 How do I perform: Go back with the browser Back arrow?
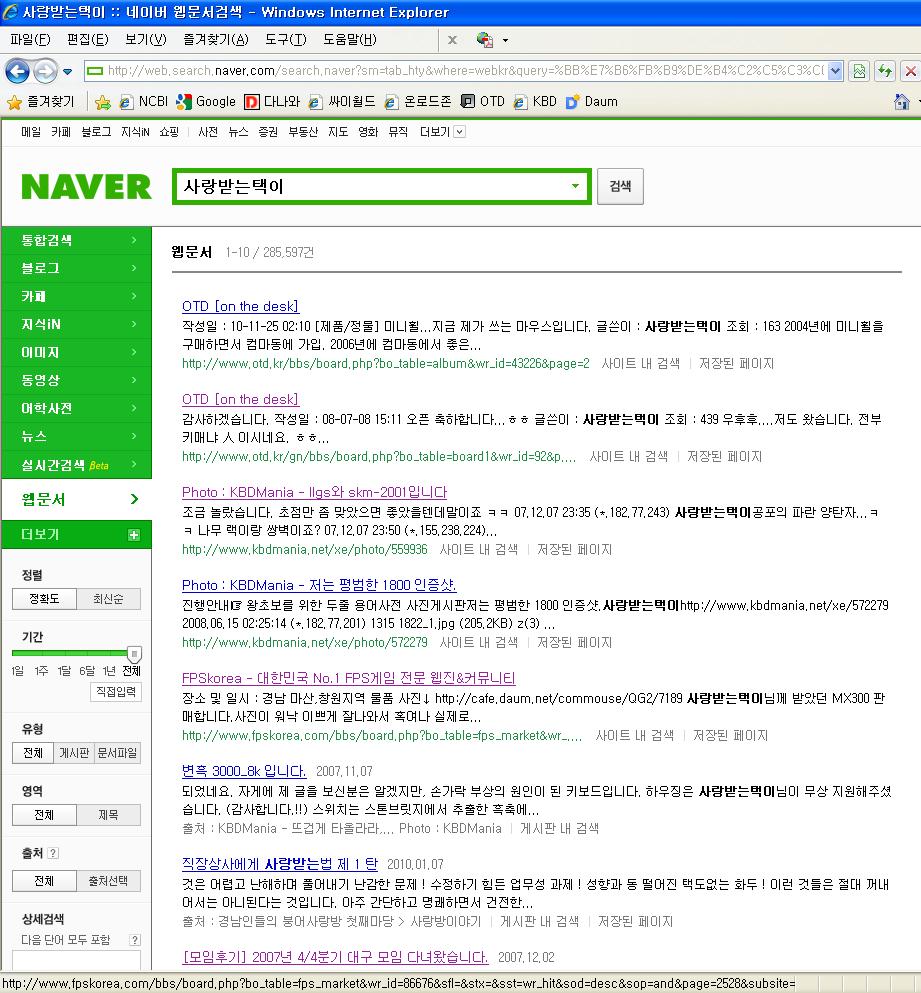17,71
